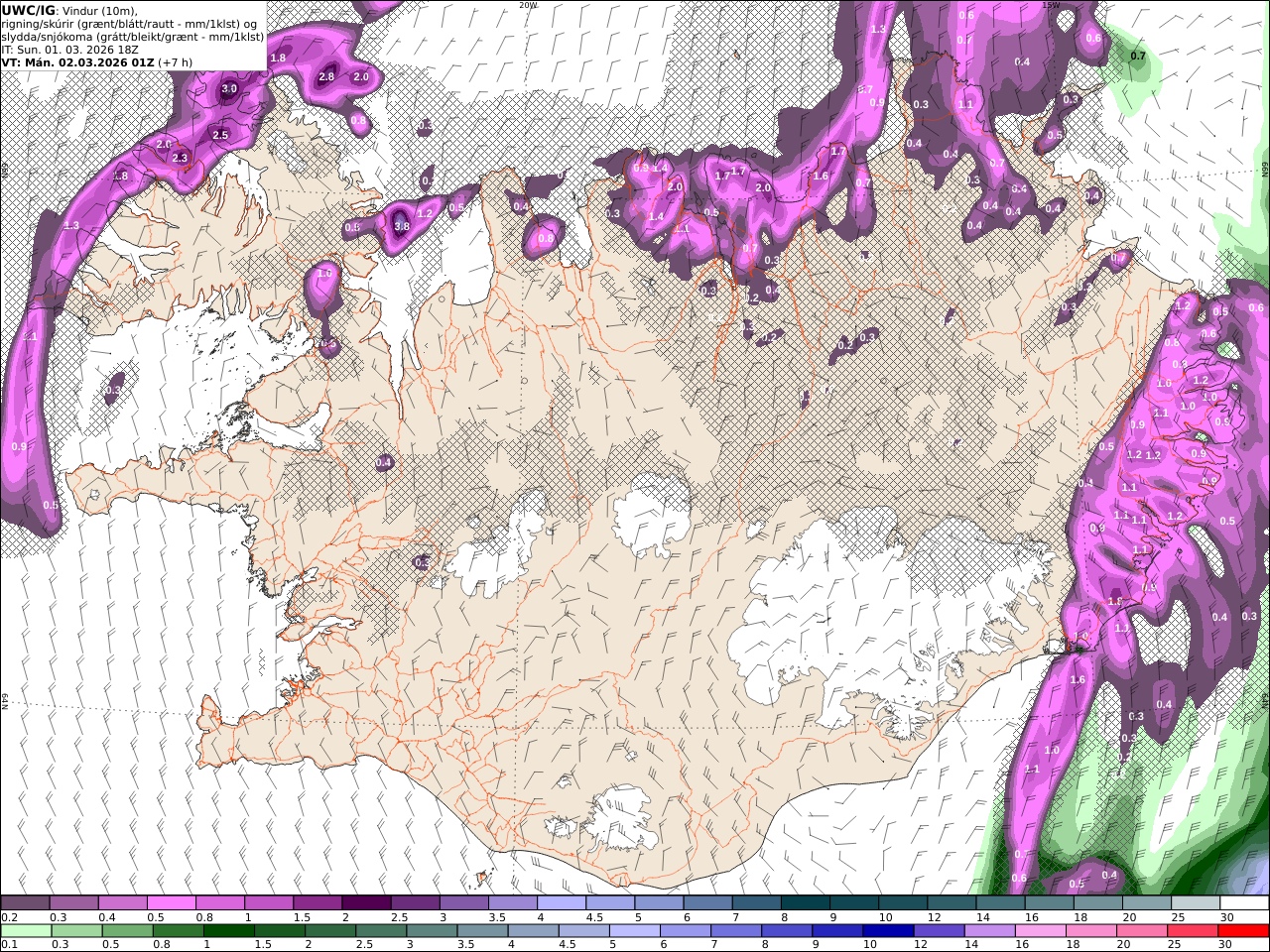
Task: Click the '2.8' precipitation value on the map
Action: (x=326, y=76)
